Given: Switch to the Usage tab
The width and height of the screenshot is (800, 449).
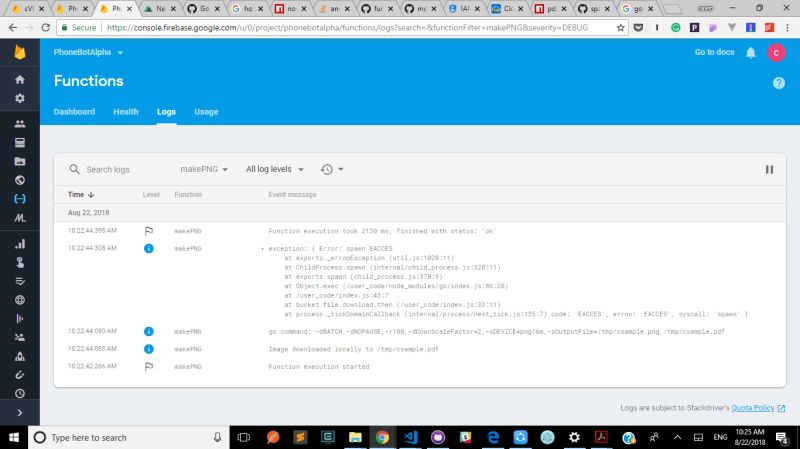Looking at the screenshot, I should pyautogui.click(x=206, y=112).
